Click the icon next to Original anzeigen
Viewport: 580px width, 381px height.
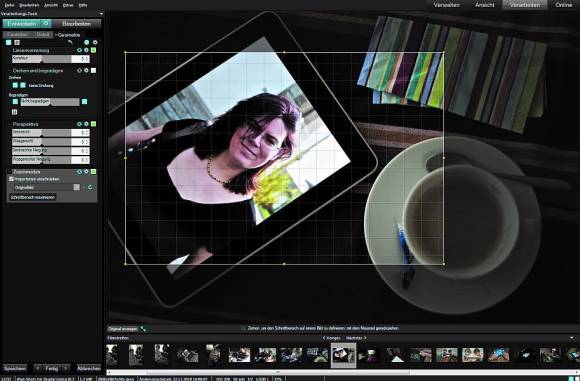pos(143,329)
